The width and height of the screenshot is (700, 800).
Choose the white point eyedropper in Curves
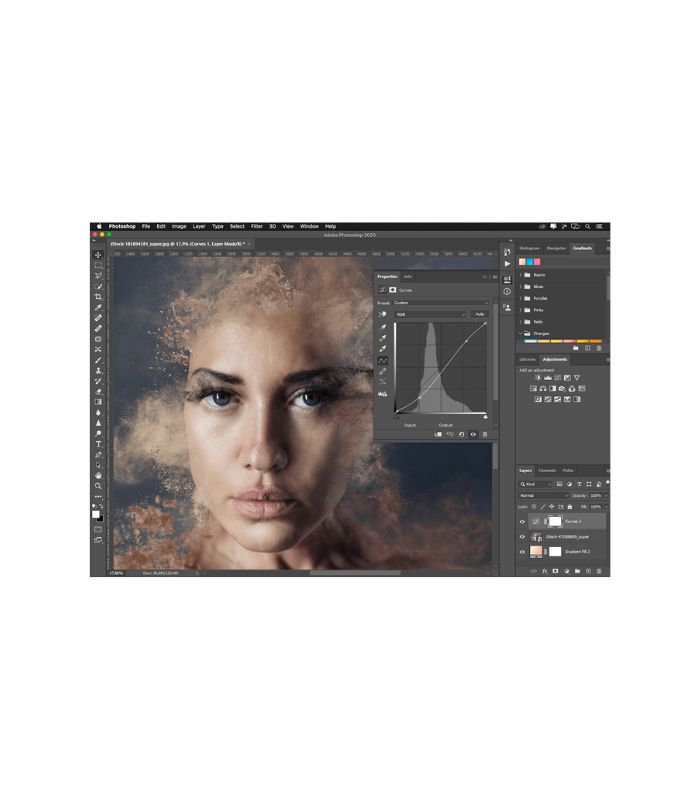click(383, 349)
